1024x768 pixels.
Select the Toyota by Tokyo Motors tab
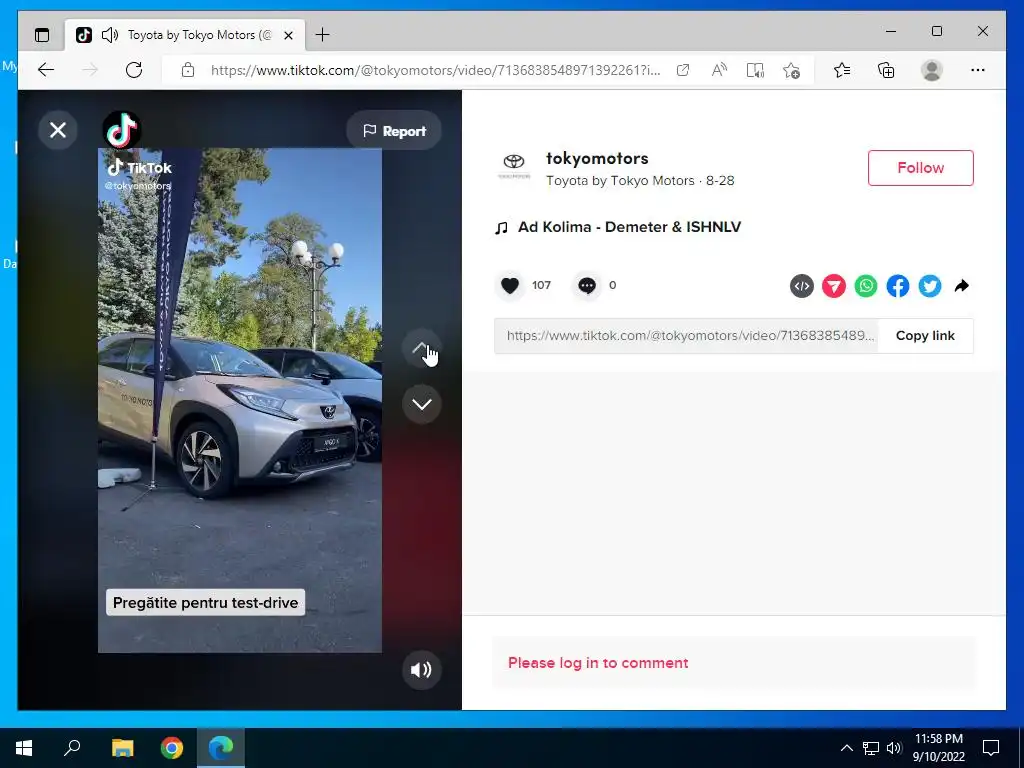[x=185, y=35]
